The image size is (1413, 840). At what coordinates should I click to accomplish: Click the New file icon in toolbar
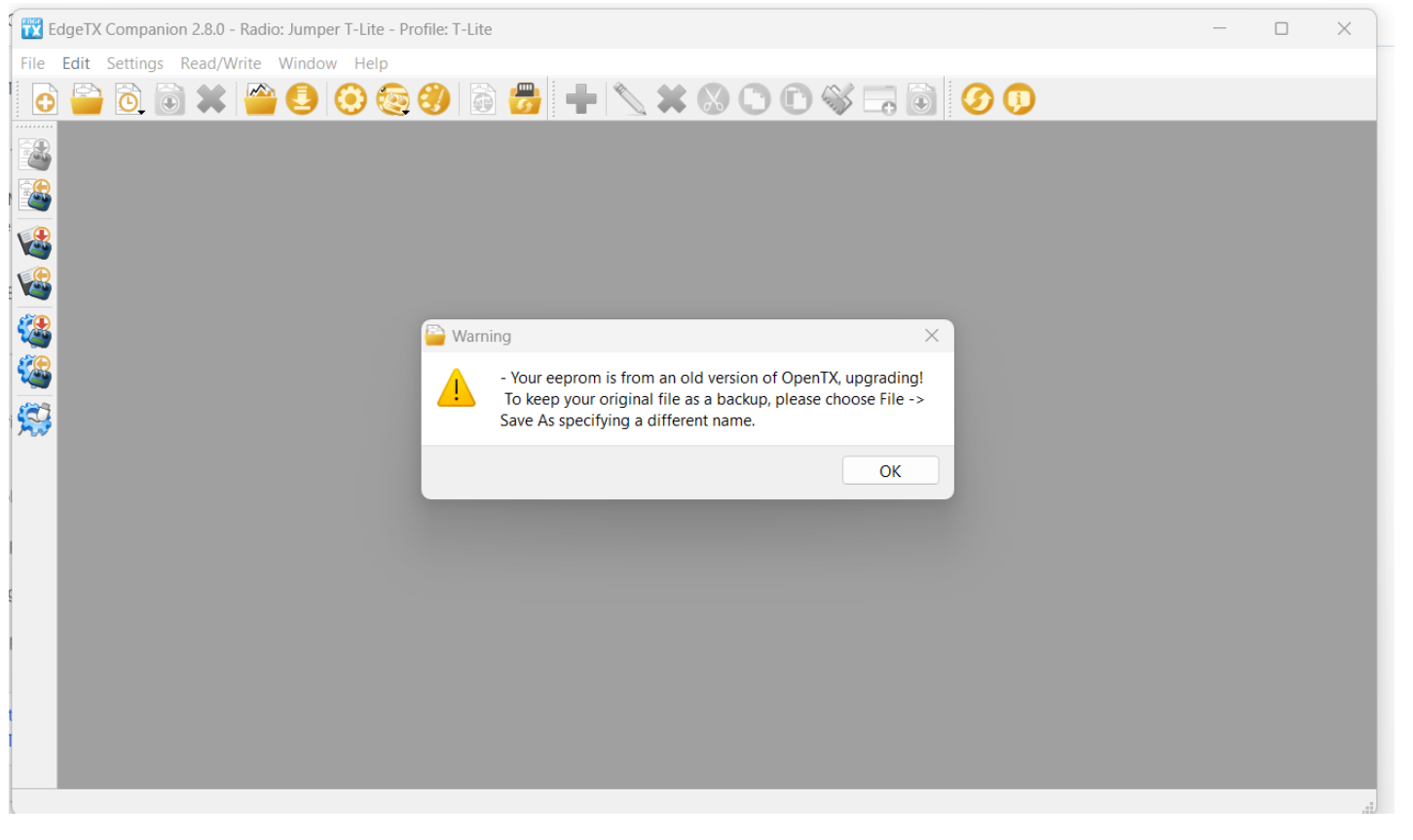45,99
